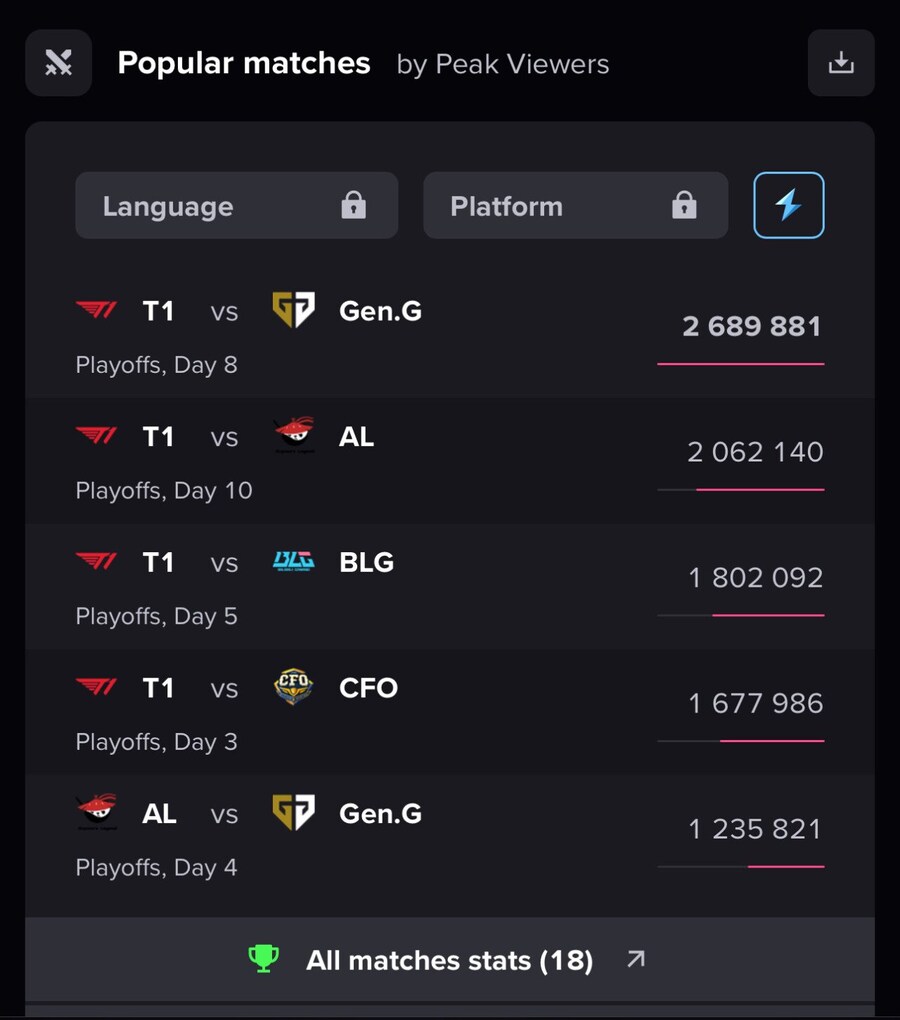
Task: Click the green trophy icon
Action: [x=263, y=959]
